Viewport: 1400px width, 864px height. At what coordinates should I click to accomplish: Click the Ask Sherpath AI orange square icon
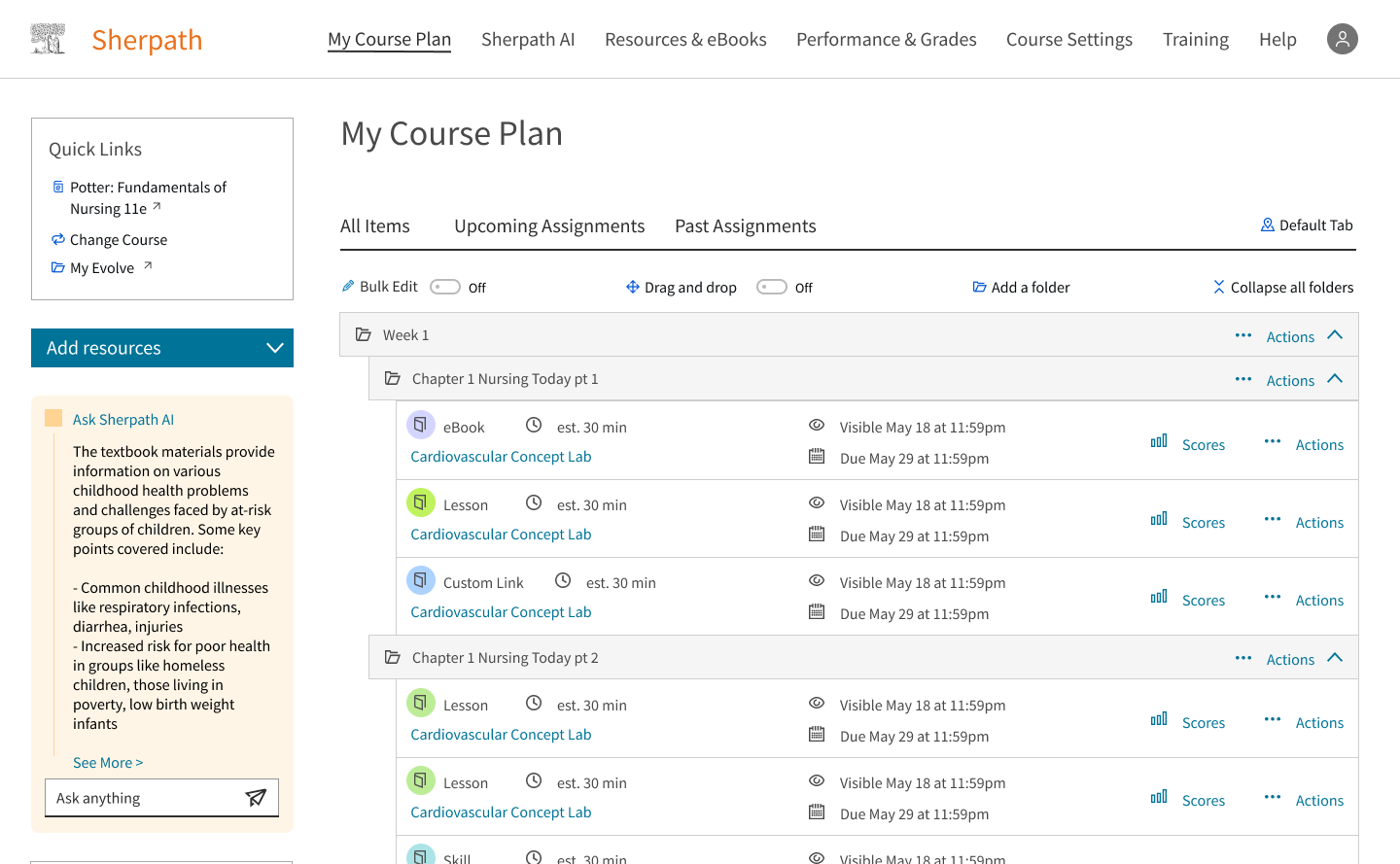click(x=53, y=418)
